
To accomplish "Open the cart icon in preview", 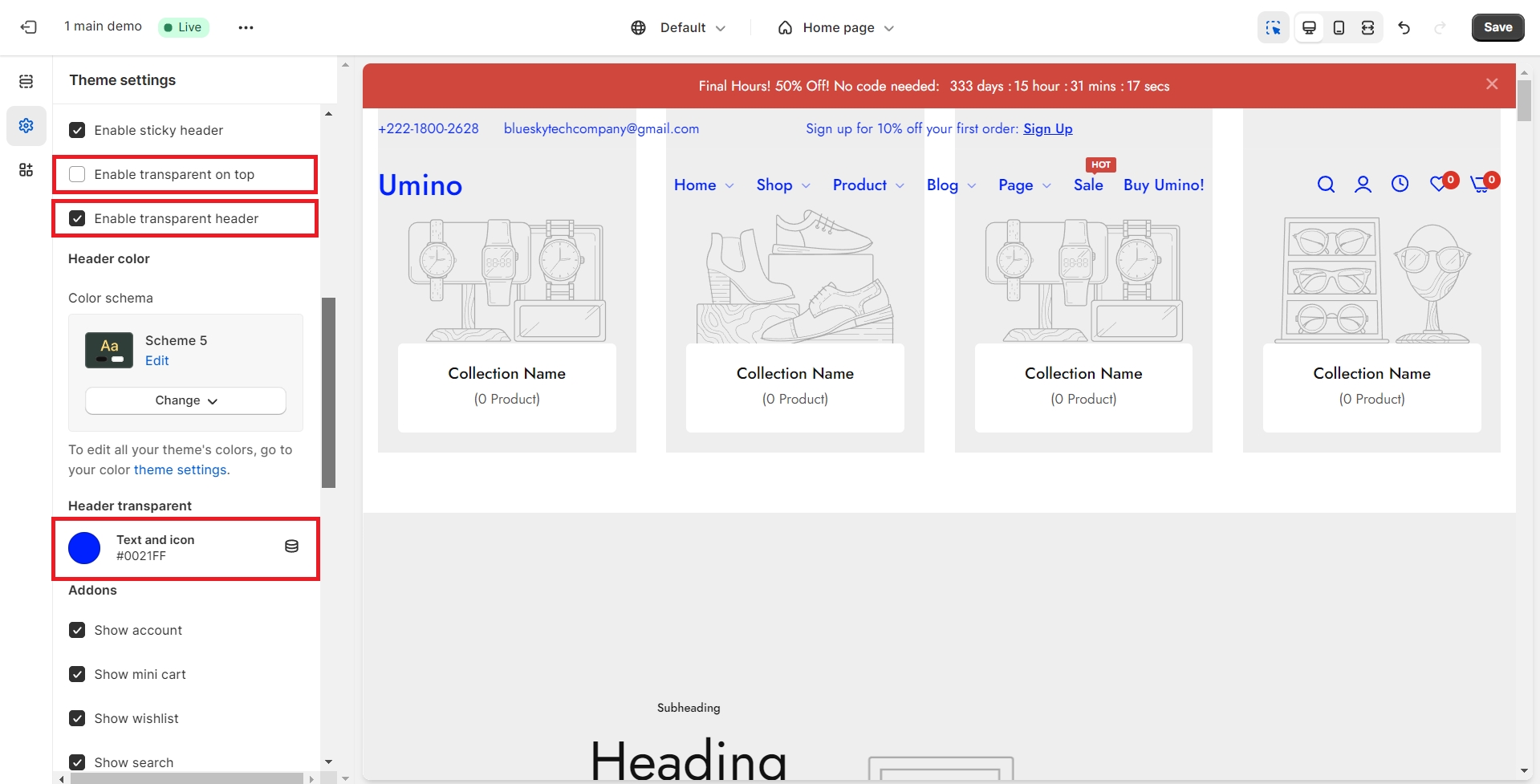I will pyautogui.click(x=1480, y=185).
